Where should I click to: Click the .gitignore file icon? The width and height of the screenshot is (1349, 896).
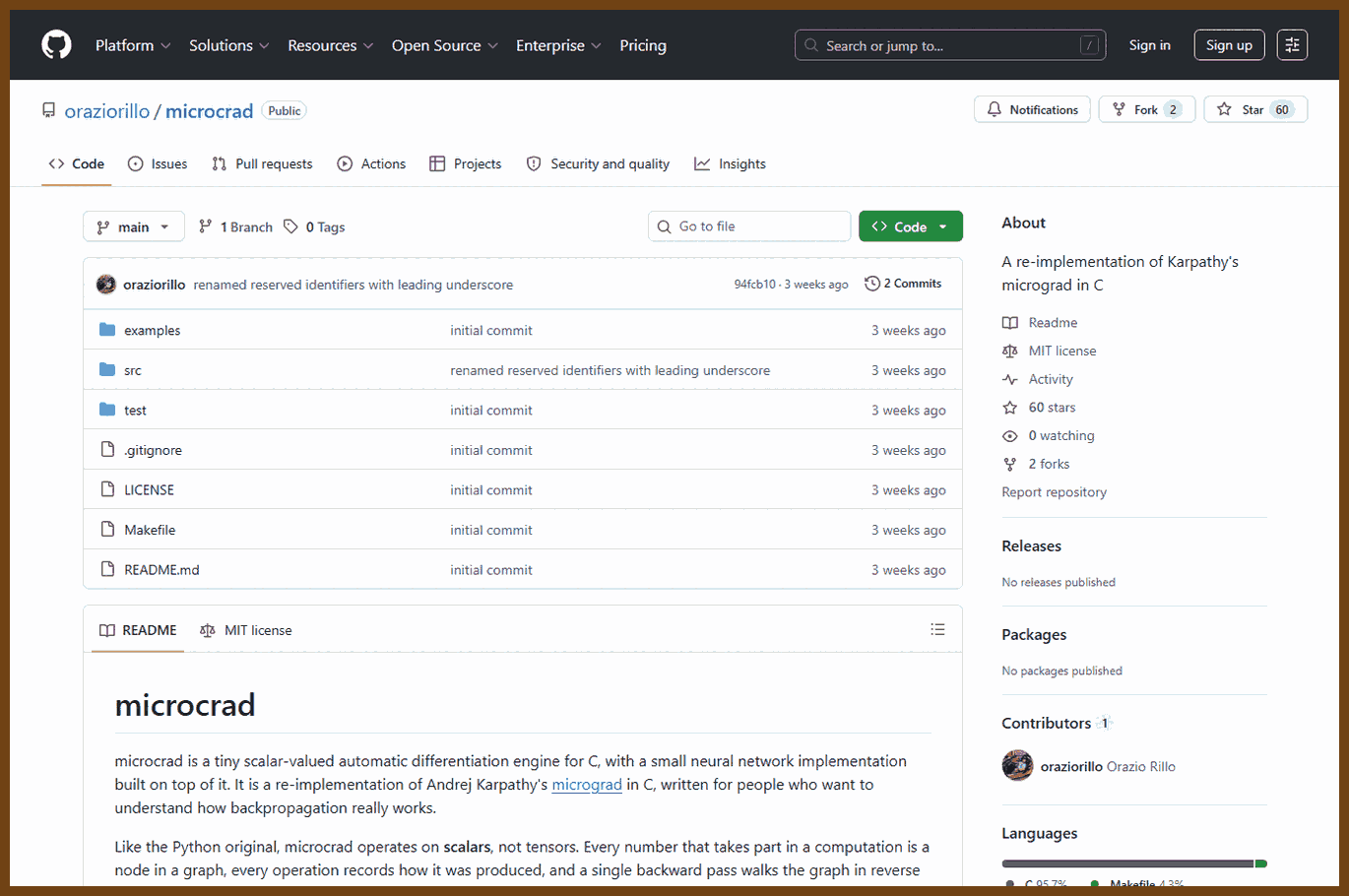[107, 450]
